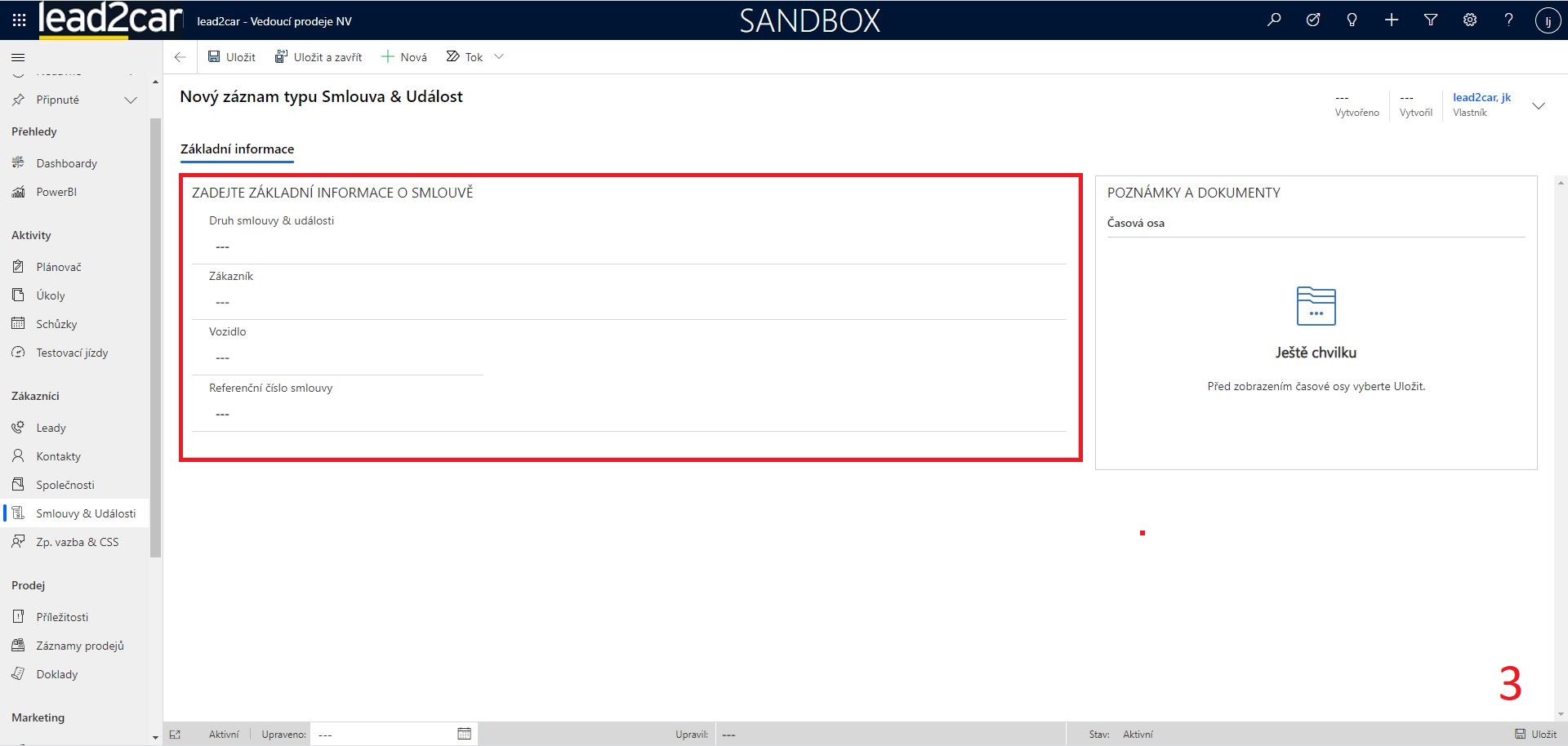This screenshot has width=1568, height=746.
Task: Open the Tok dropdown chevron
Action: (x=499, y=56)
